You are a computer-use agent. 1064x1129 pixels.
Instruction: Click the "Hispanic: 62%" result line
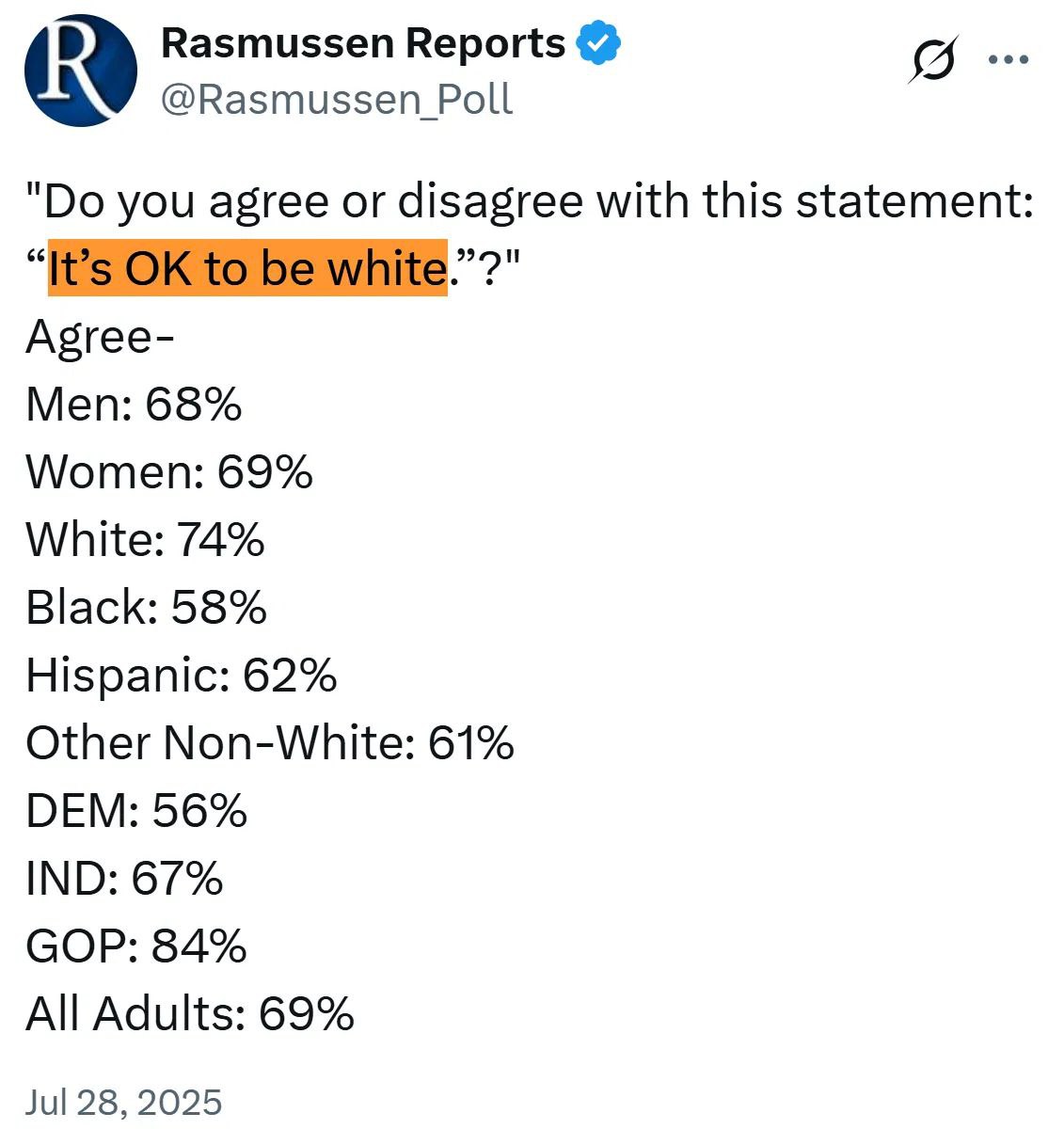[x=182, y=676]
